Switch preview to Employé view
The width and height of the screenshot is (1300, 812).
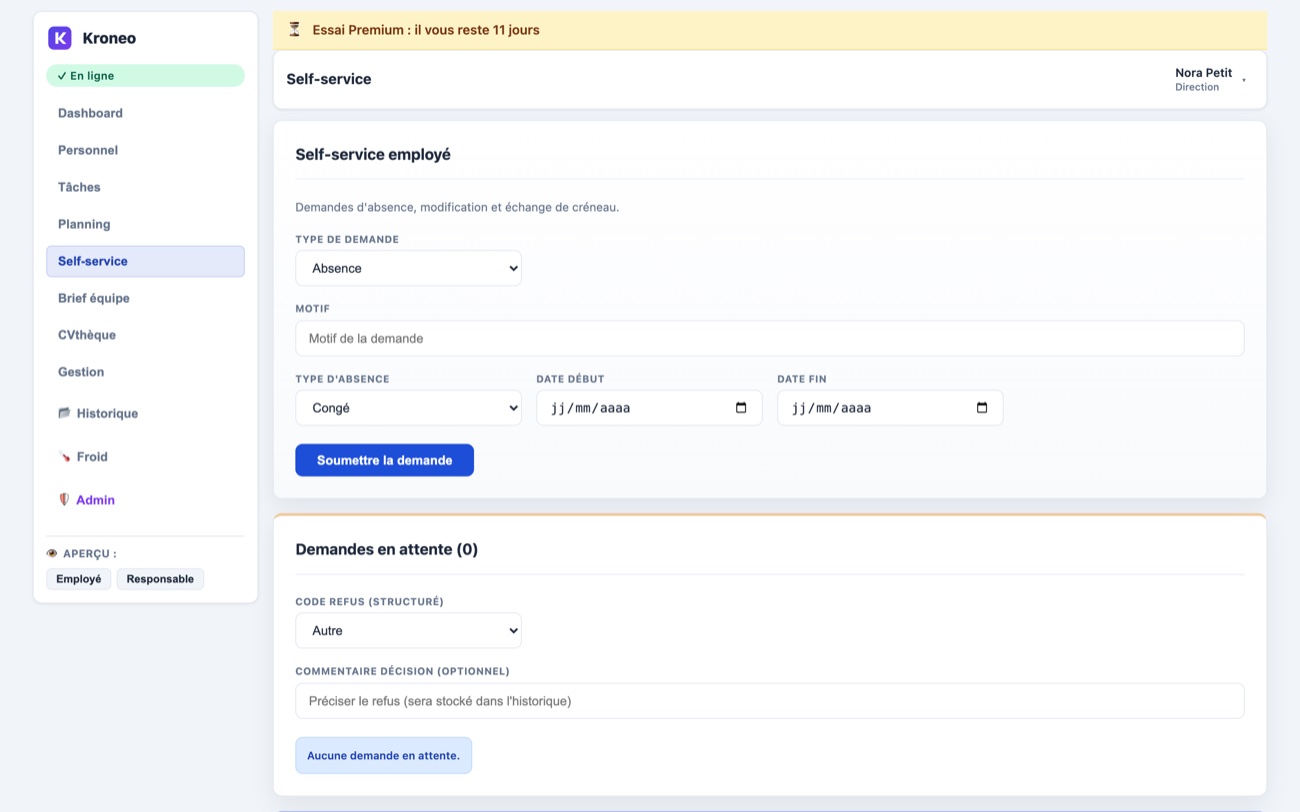pyautogui.click(x=79, y=579)
